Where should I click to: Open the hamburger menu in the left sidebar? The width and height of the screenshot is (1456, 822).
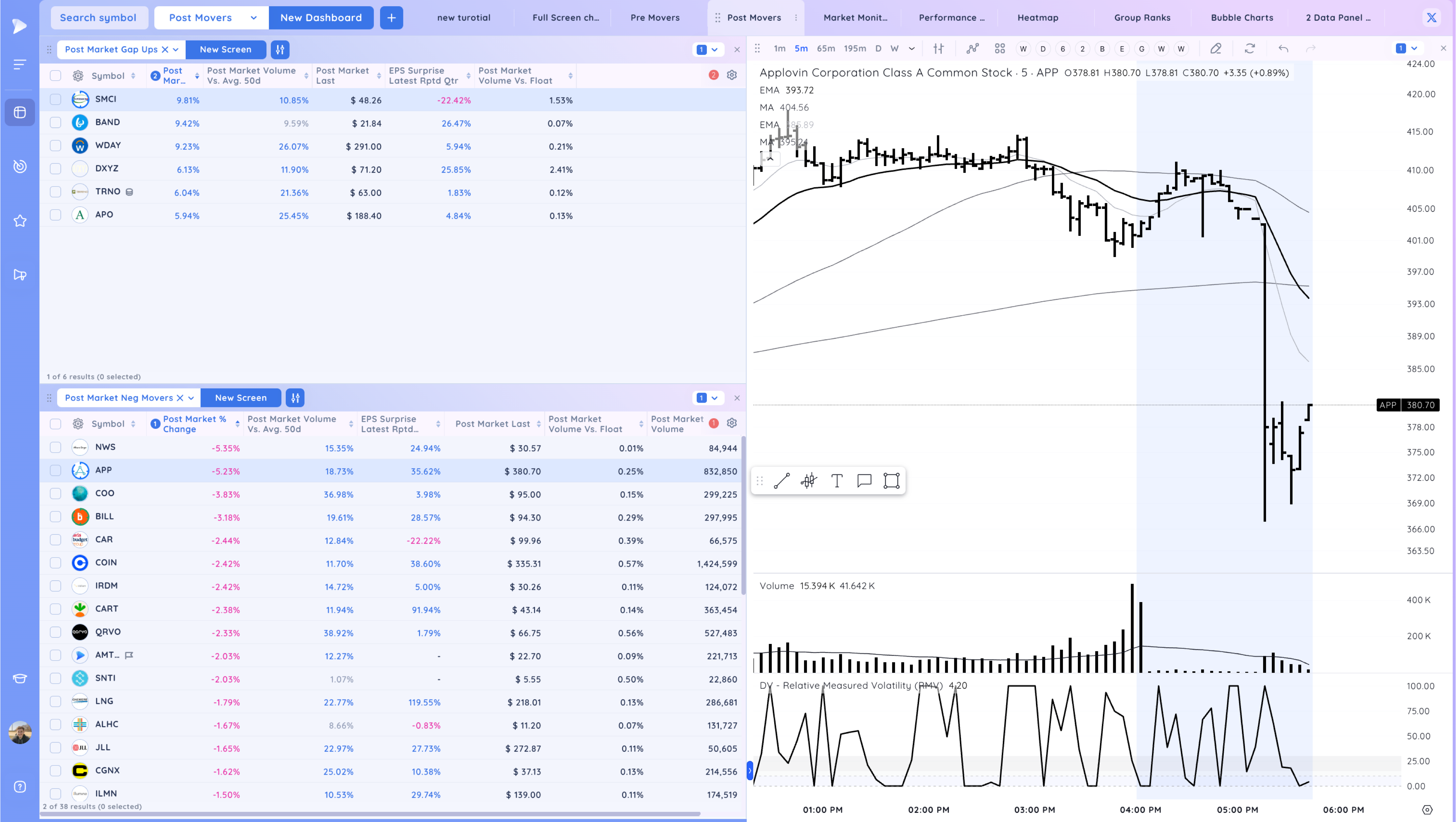20,64
